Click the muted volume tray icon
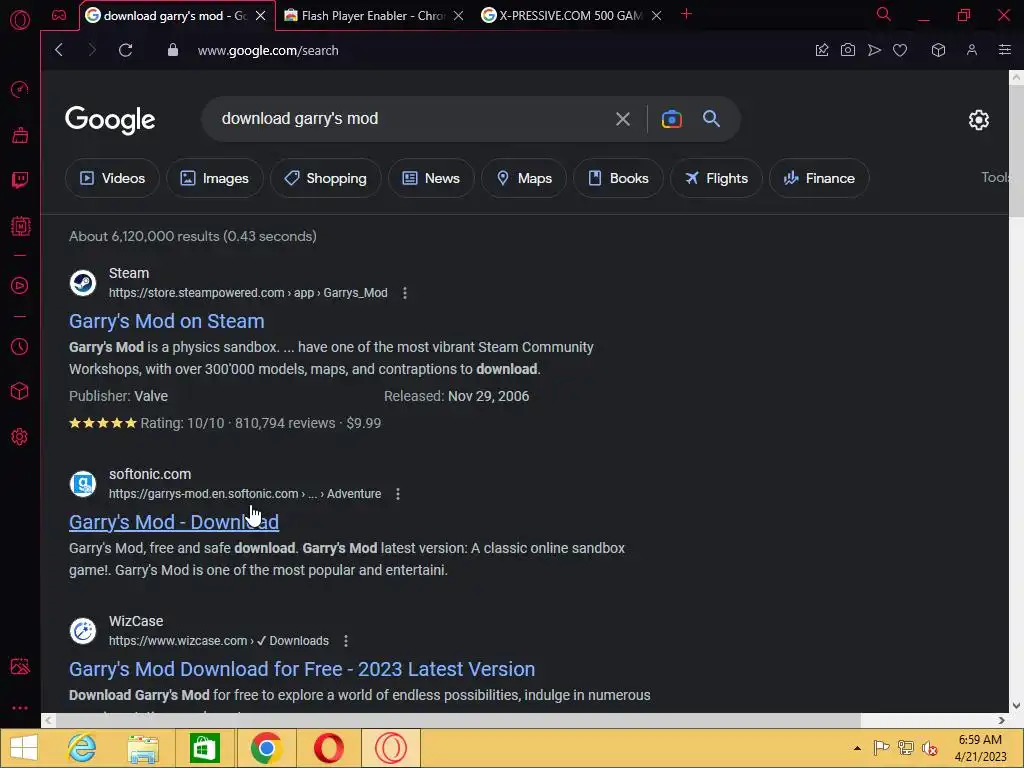The width and height of the screenshot is (1024, 768). 930,748
